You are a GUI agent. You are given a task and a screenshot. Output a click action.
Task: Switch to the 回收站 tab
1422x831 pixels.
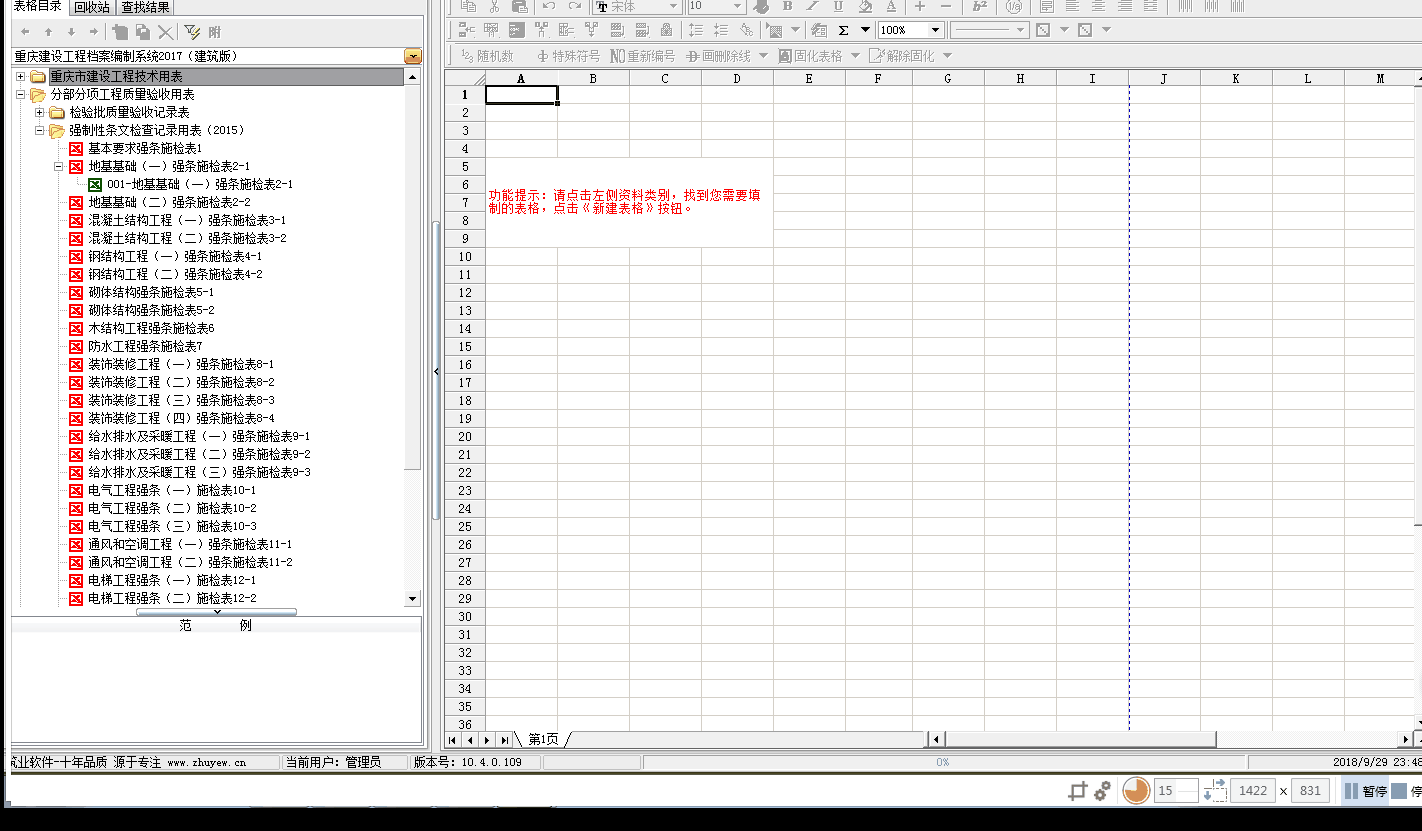click(92, 7)
